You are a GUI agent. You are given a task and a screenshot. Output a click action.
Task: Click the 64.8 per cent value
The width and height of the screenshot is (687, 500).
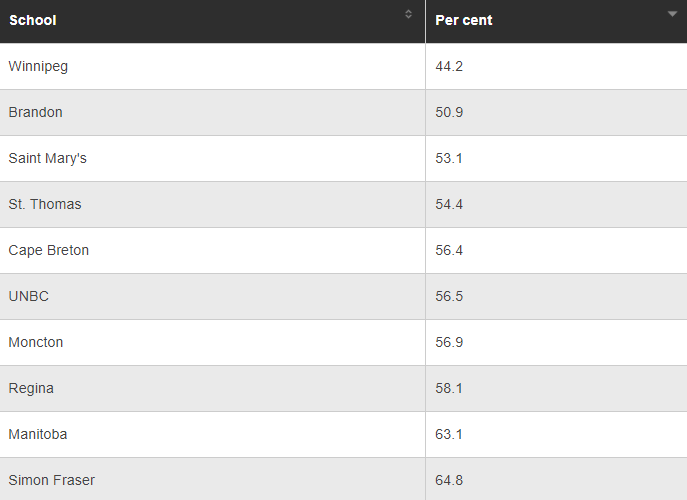tap(449, 480)
